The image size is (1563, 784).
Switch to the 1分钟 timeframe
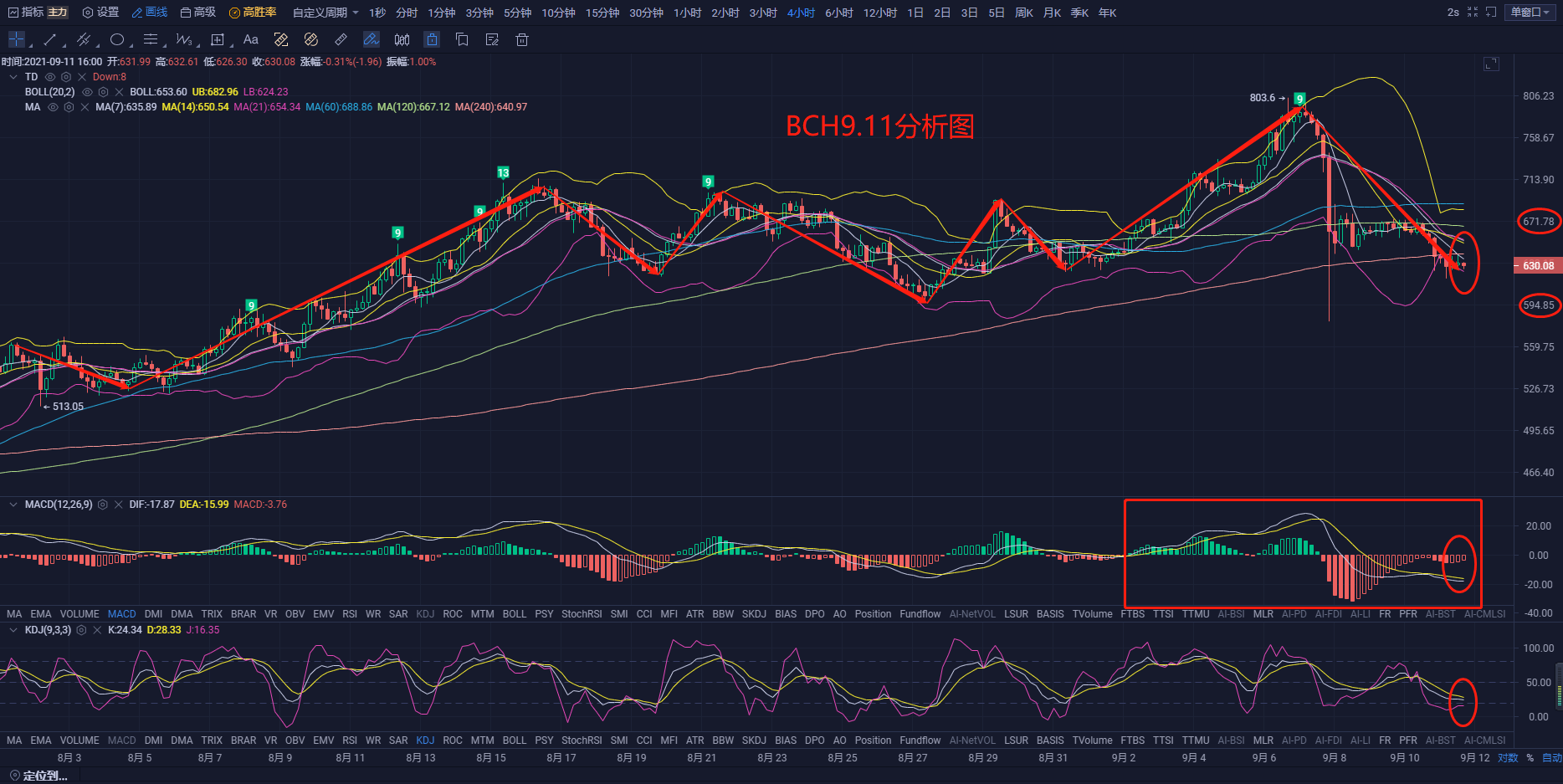pyautogui.click(x=442, y=13)
